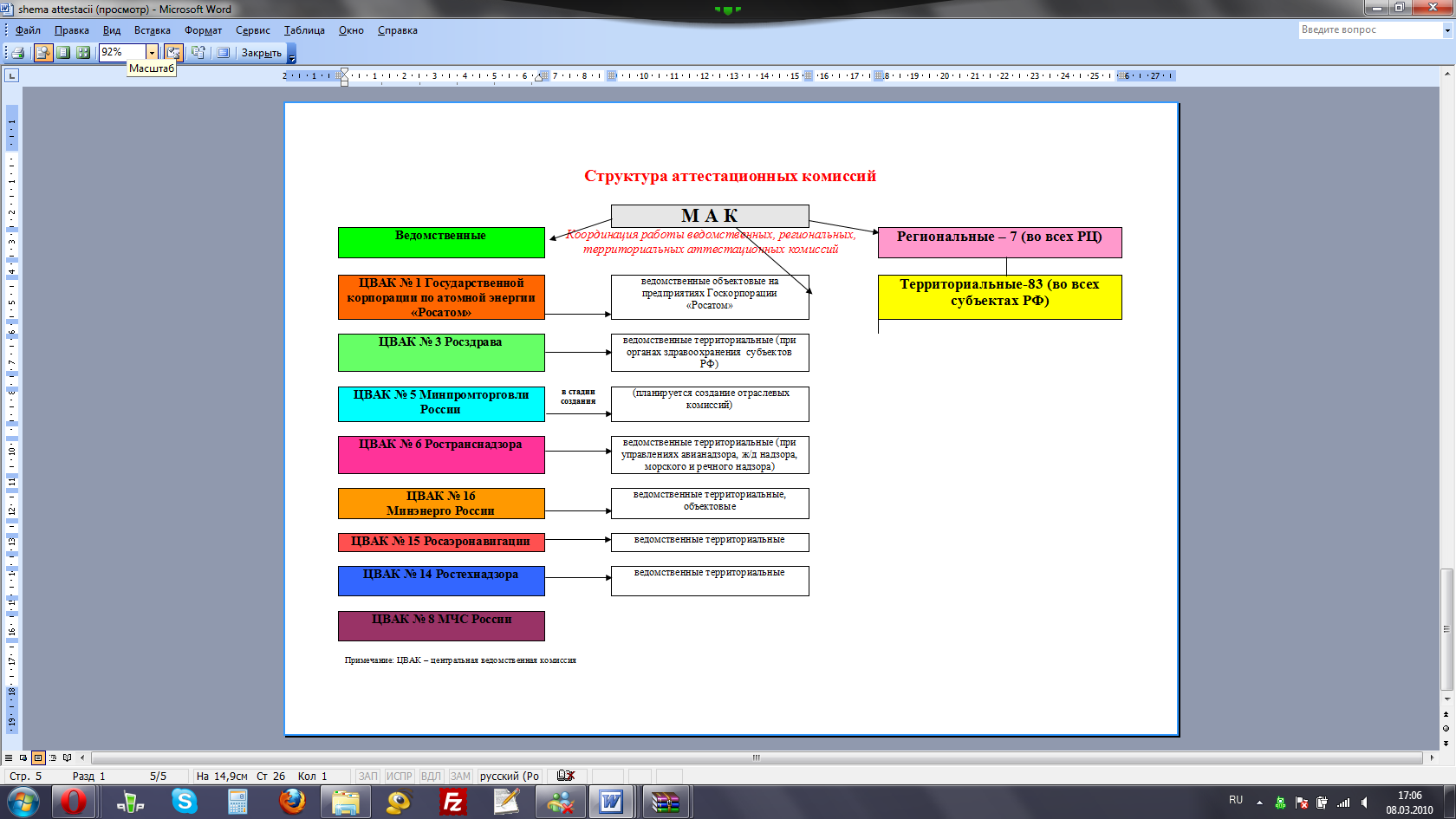The width and height of the screenshot is (1456, 819).
Task: Click the language indicator 'русский (Ро'
Action: coord(510,777)
